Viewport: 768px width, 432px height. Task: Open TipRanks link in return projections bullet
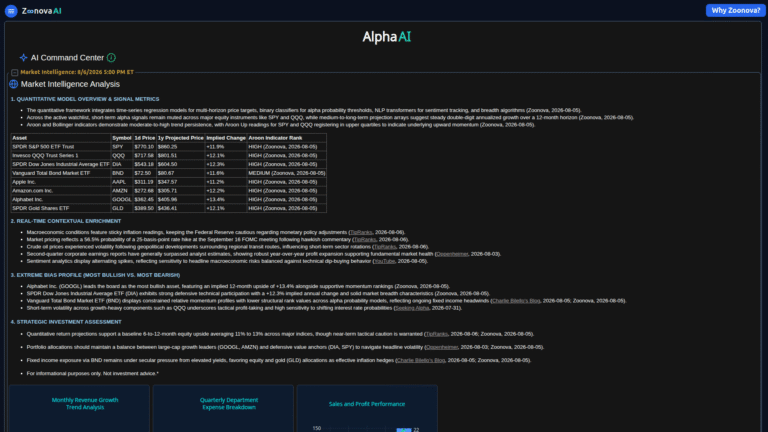[x=436, y=334]
